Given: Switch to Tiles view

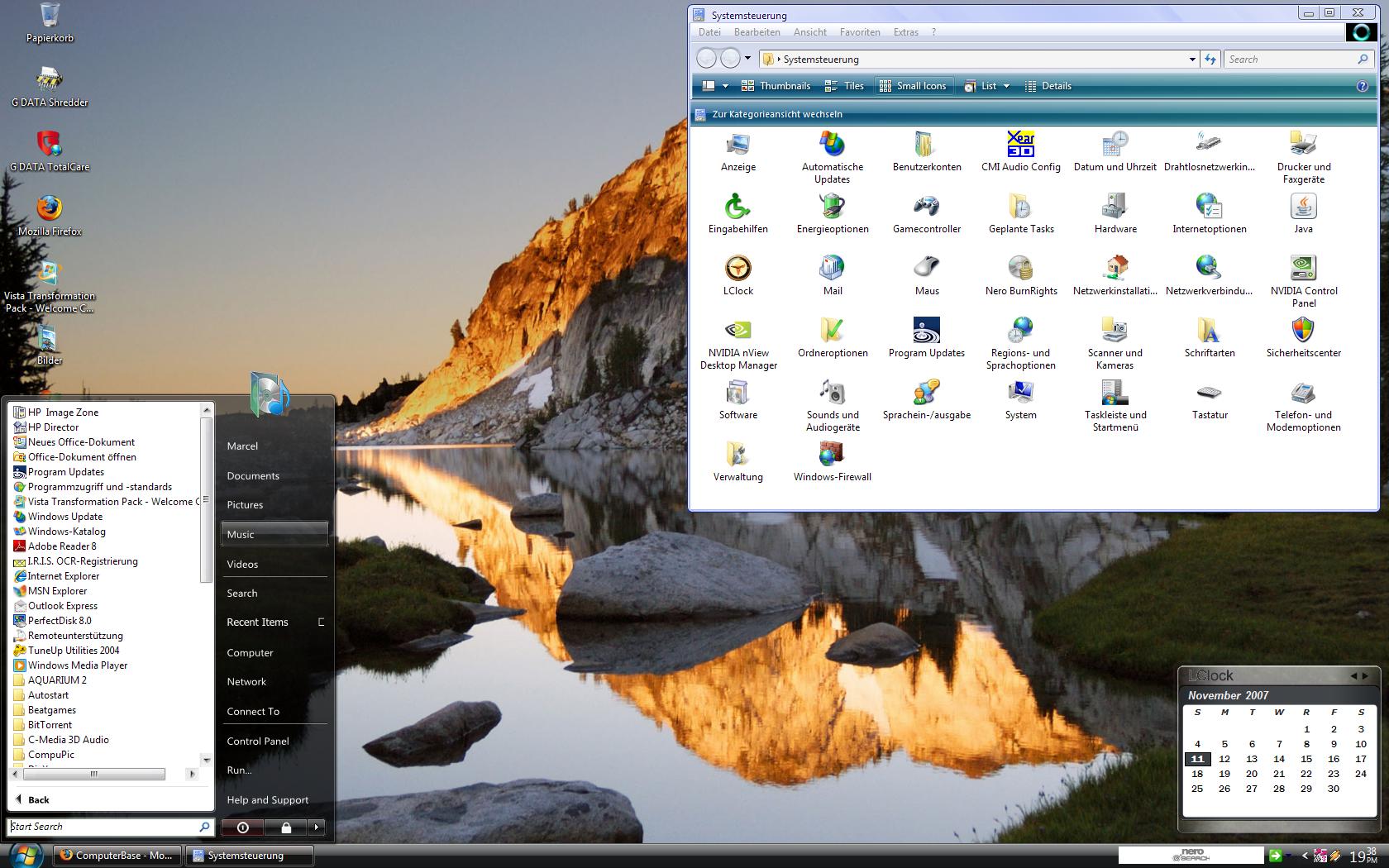Looking at the screenshot, I should (844, 86).
